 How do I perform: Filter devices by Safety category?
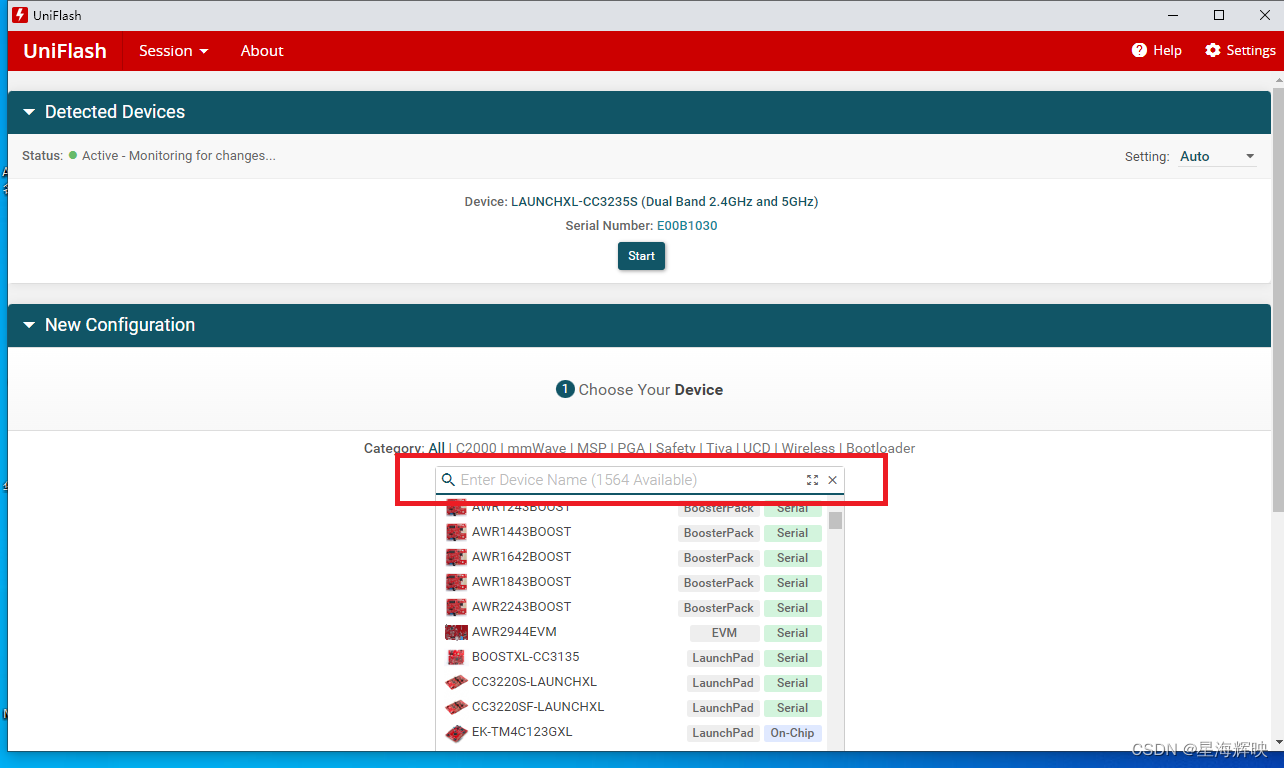(675, 449)
